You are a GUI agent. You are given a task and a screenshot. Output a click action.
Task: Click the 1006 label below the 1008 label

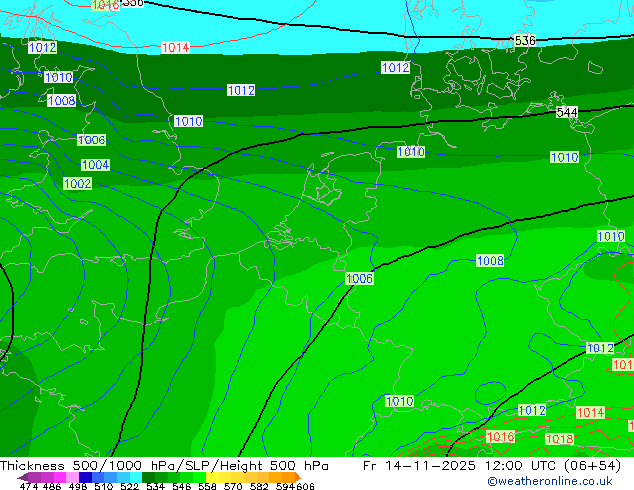point(92,140)
